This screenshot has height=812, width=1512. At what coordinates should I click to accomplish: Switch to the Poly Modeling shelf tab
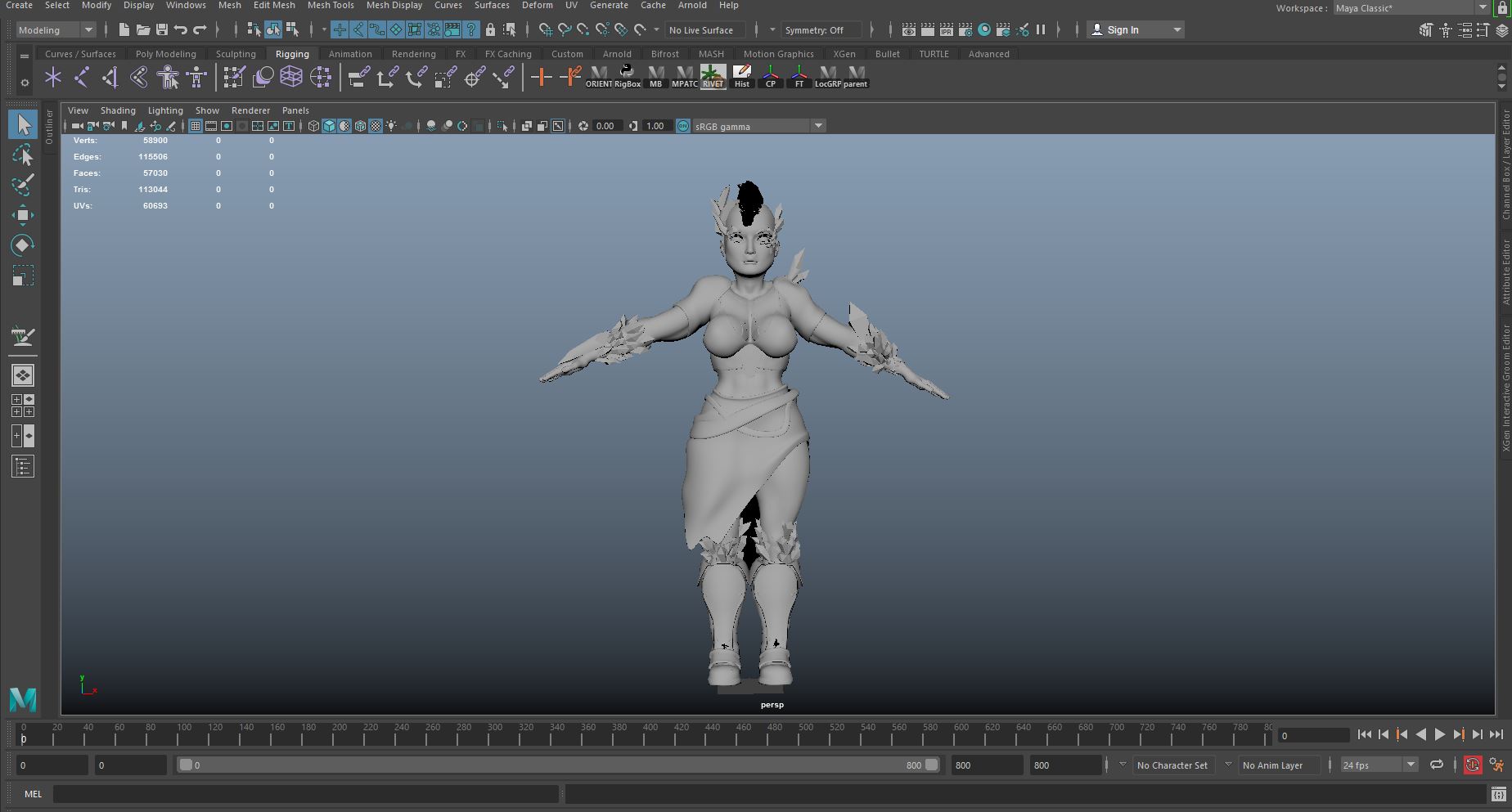pyautogui.click(x=166, y=54)
